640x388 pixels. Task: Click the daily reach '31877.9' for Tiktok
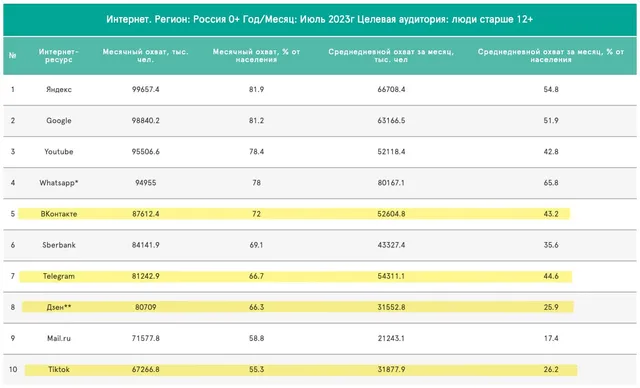(x=391, y=369)
